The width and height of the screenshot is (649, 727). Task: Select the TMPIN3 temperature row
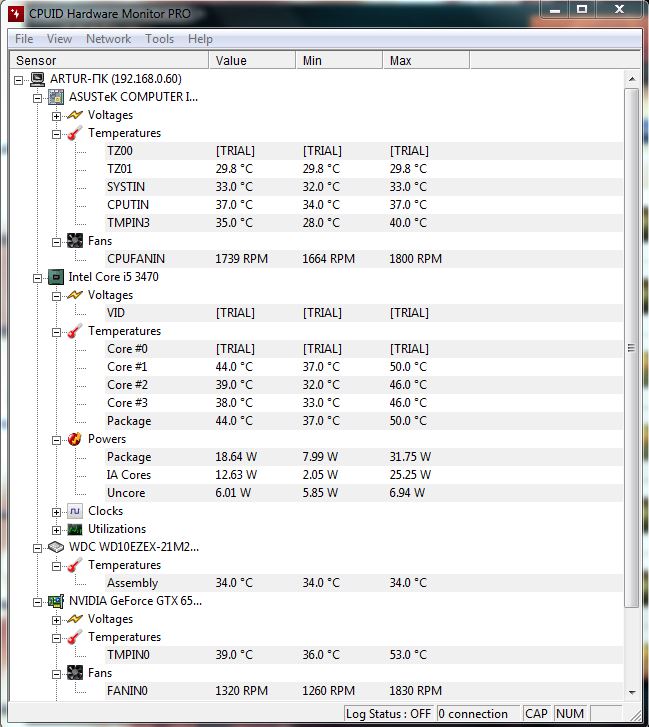point(364,223)
